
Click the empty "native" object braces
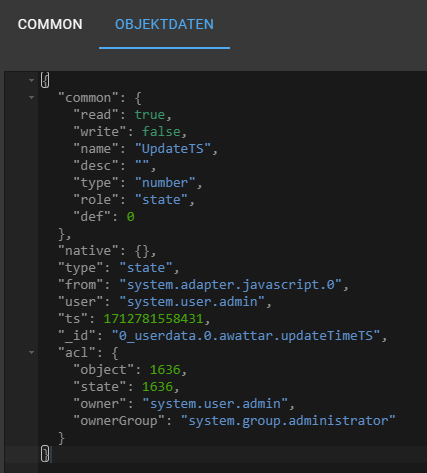tap(142, 251)
